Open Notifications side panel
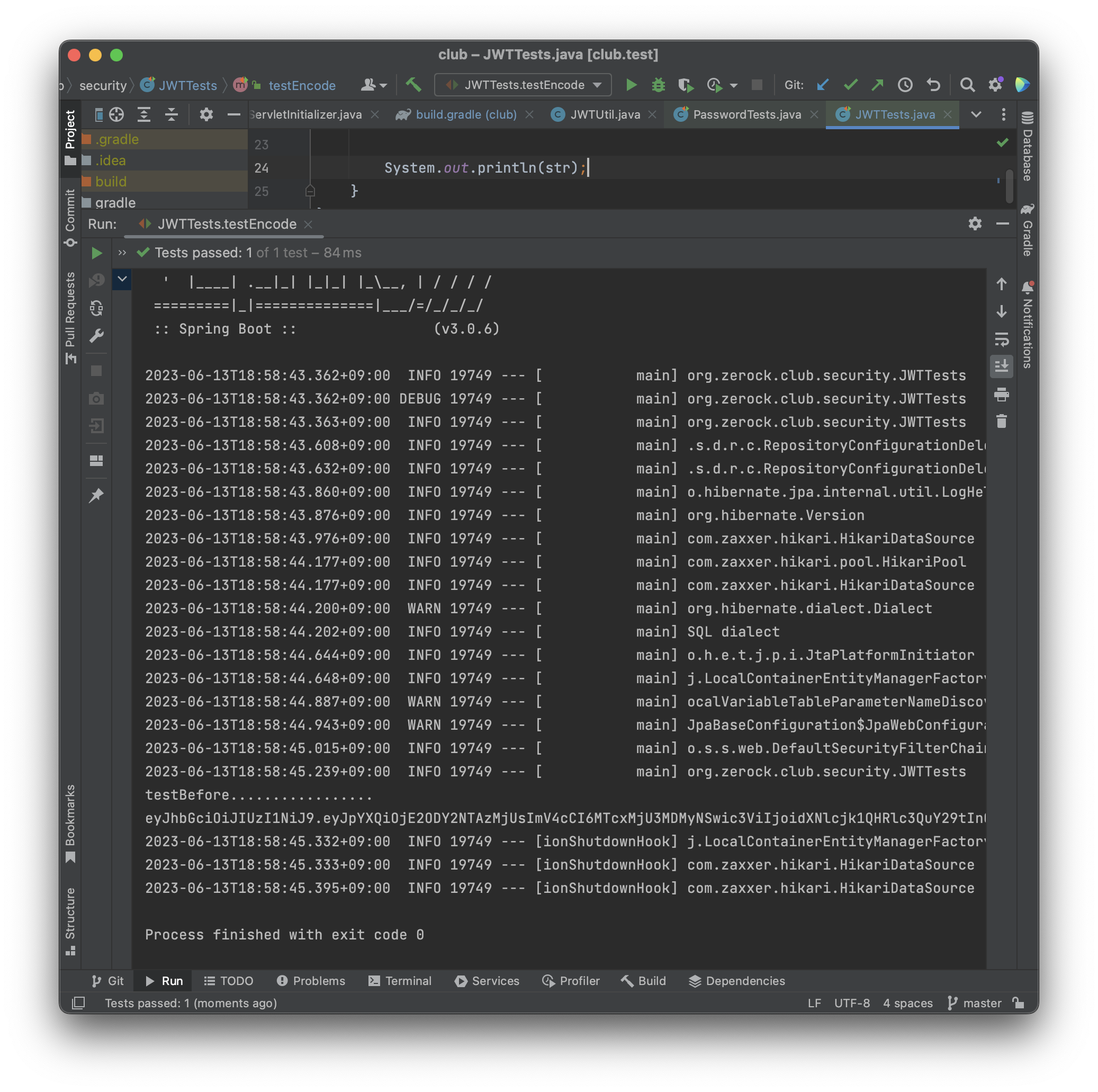The image size is (1098, 1092). click(x=1028, y=325)
